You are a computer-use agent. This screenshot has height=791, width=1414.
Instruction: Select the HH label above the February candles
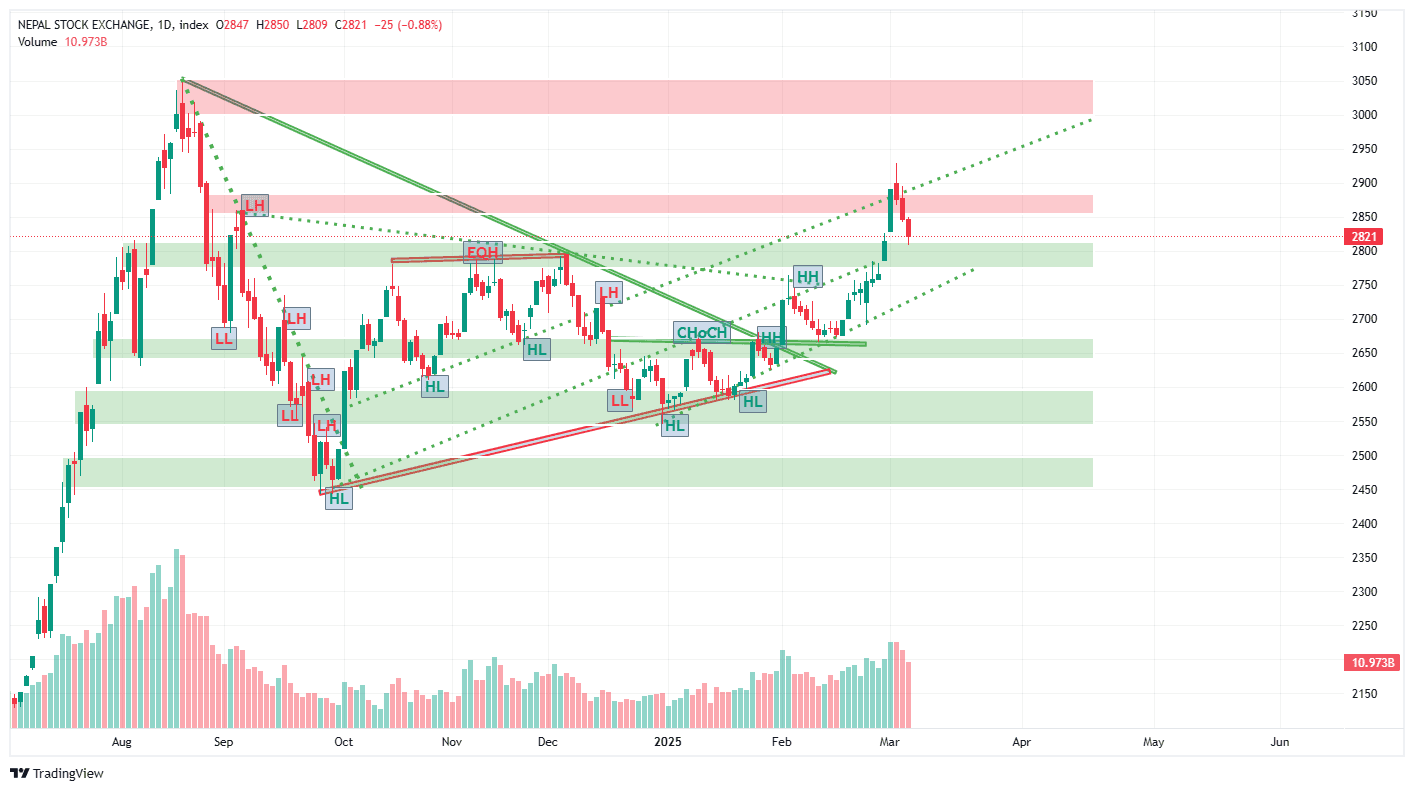point(808,277)
